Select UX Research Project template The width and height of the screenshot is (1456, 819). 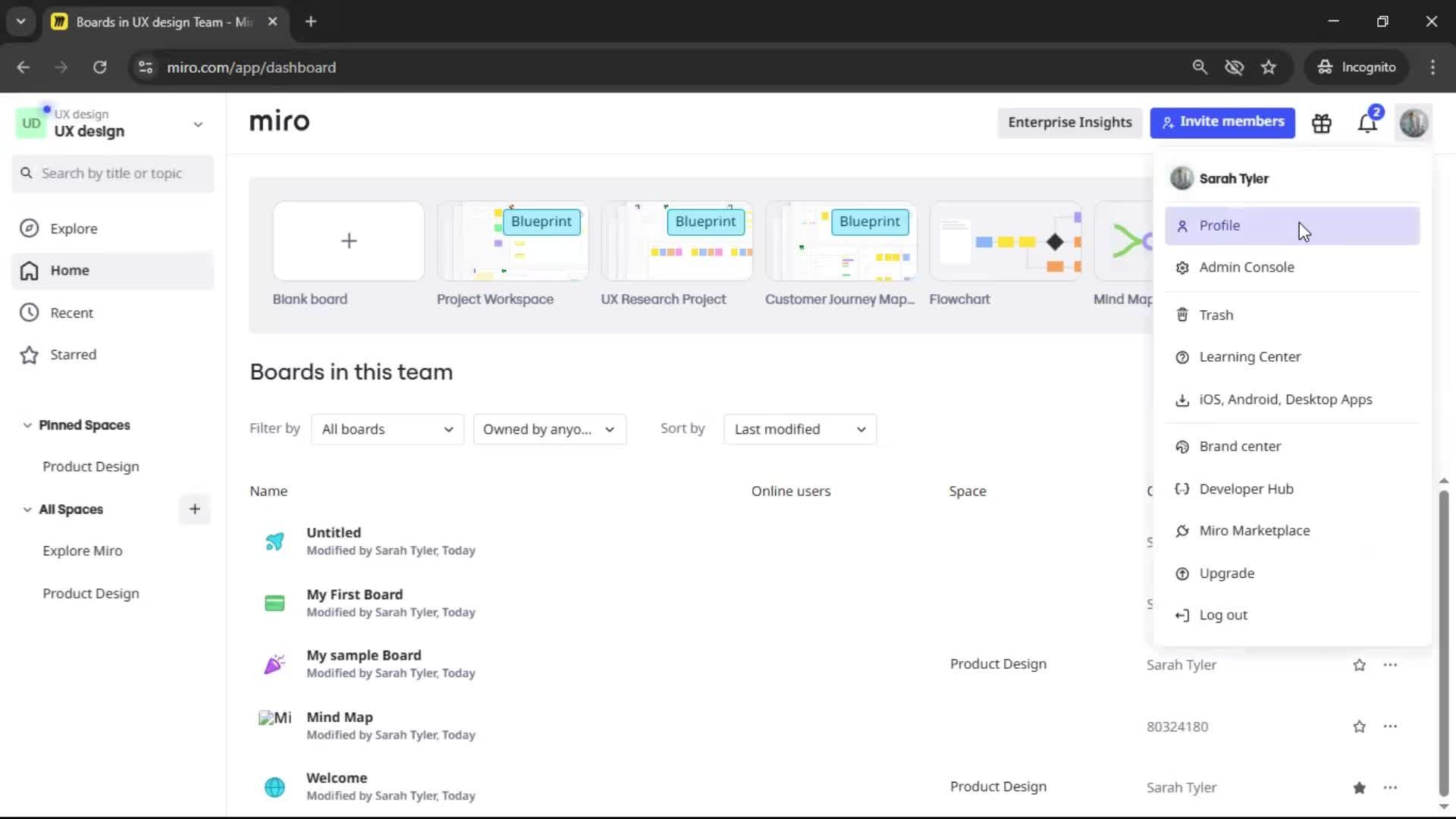pyautogui.click(x=676, y=241)
